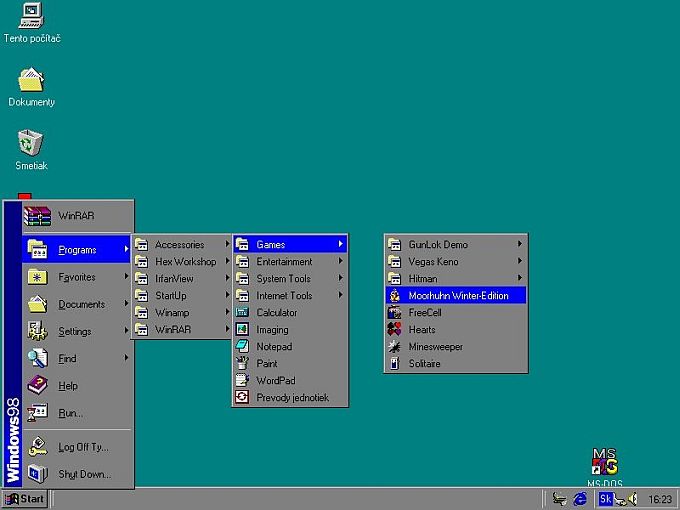The height and width of the screenshot is (510, 680).
Task: Click the Run icon in Start menu
Action: coord(38,413)
